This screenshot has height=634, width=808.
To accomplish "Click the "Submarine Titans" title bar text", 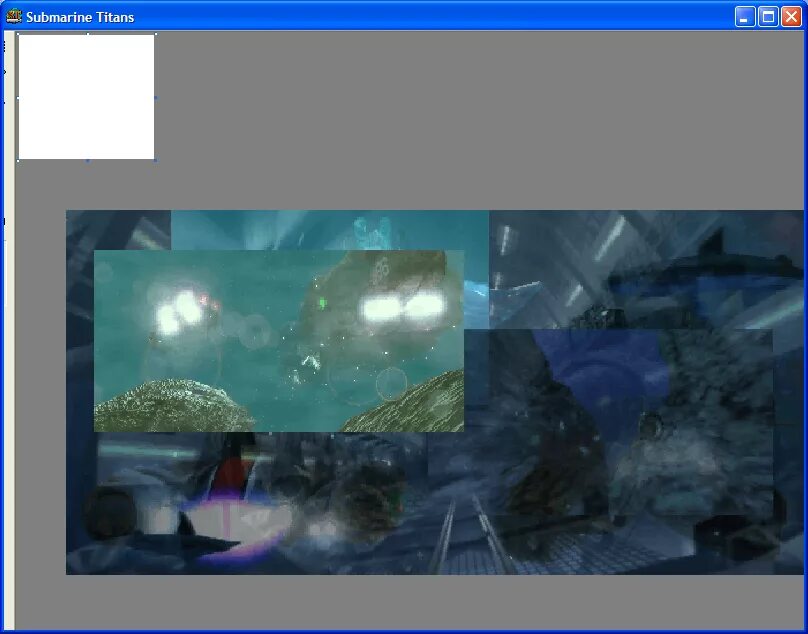I will [80, 18].
